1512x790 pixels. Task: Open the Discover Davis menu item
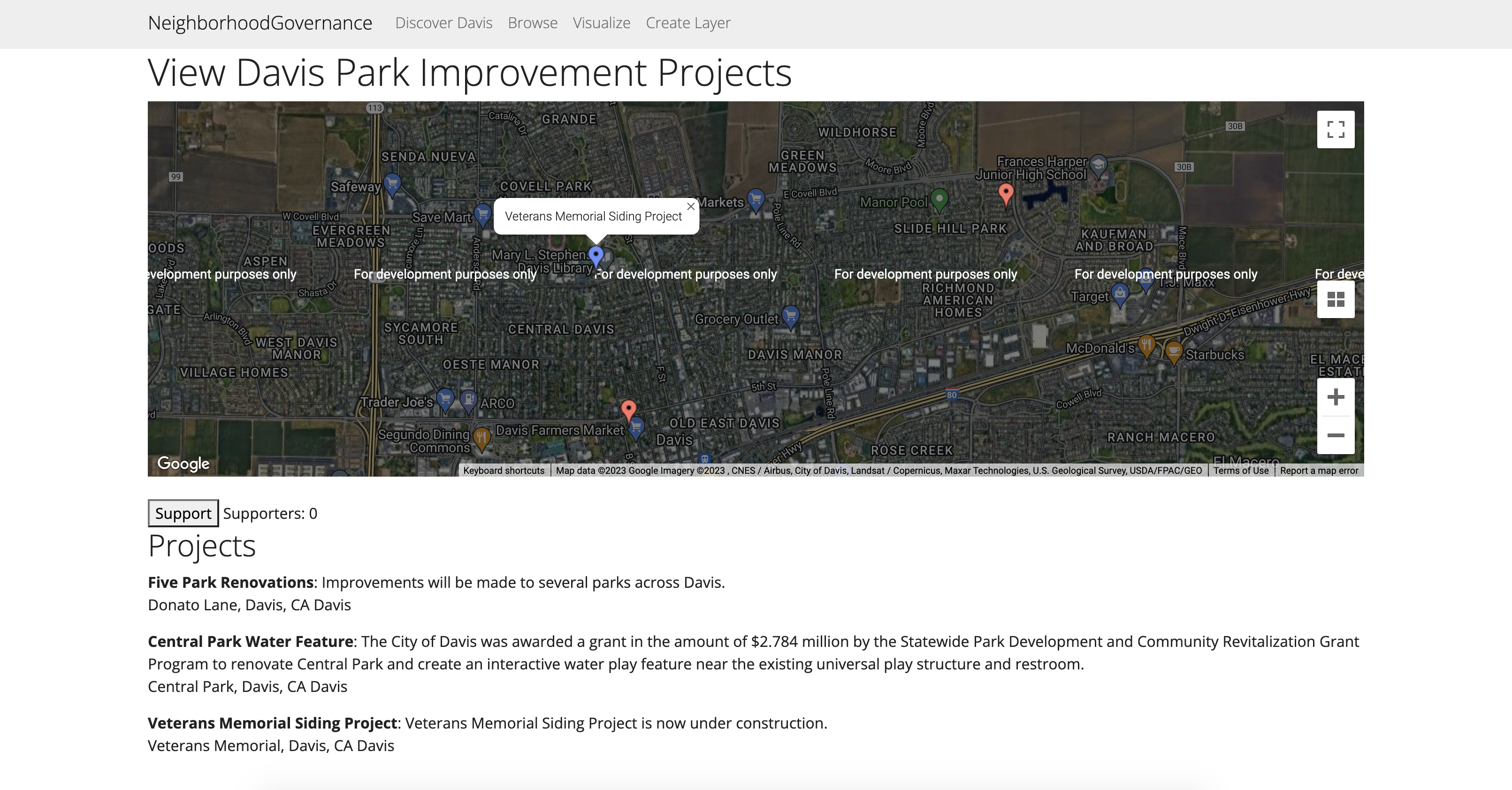point(444,23)
